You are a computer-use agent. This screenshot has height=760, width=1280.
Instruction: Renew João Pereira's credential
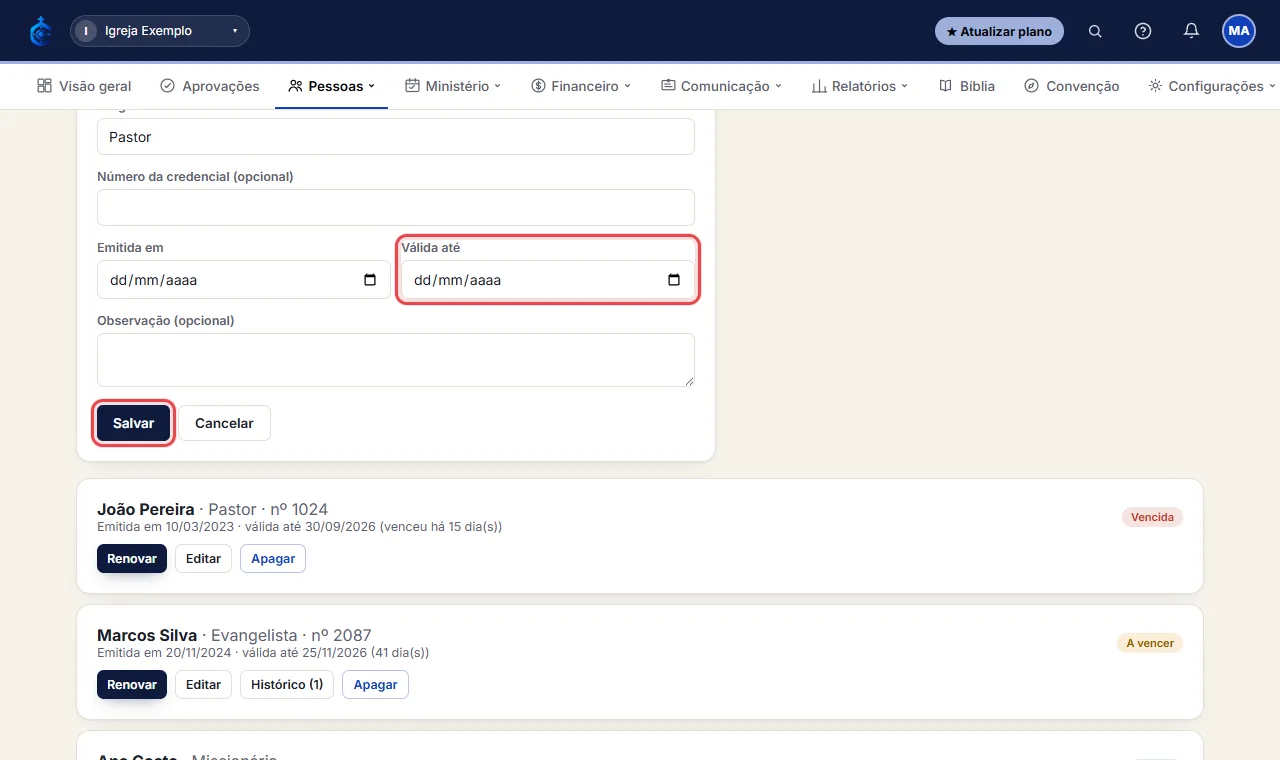[x=132, y=558]
